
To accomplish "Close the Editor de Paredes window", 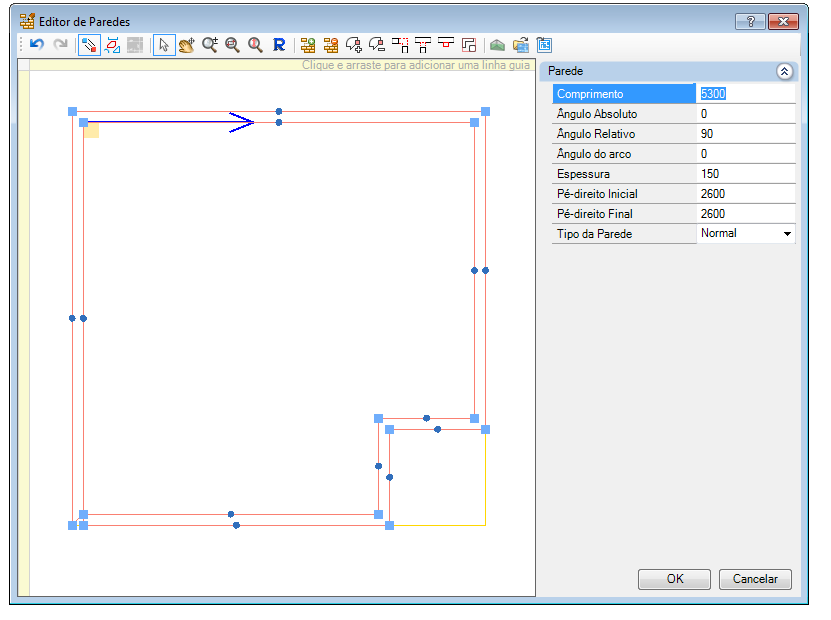I will (x=783, y=22).
